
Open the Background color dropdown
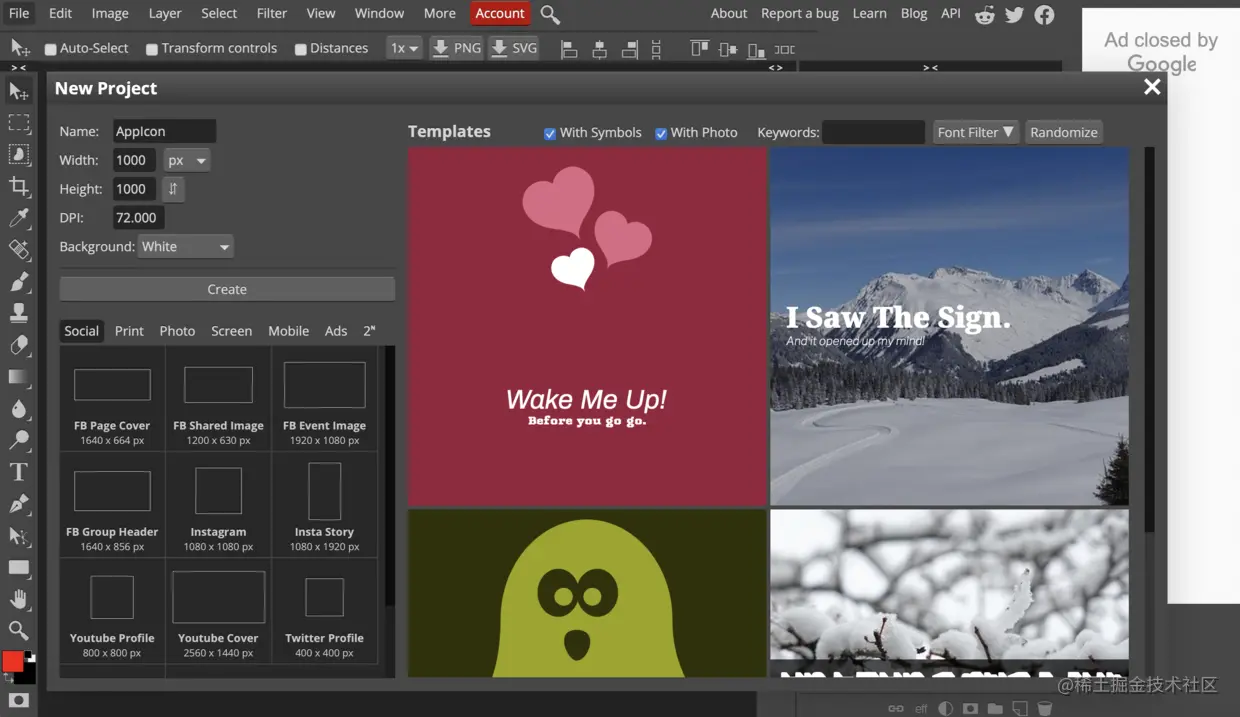click(x=186, y=247)
